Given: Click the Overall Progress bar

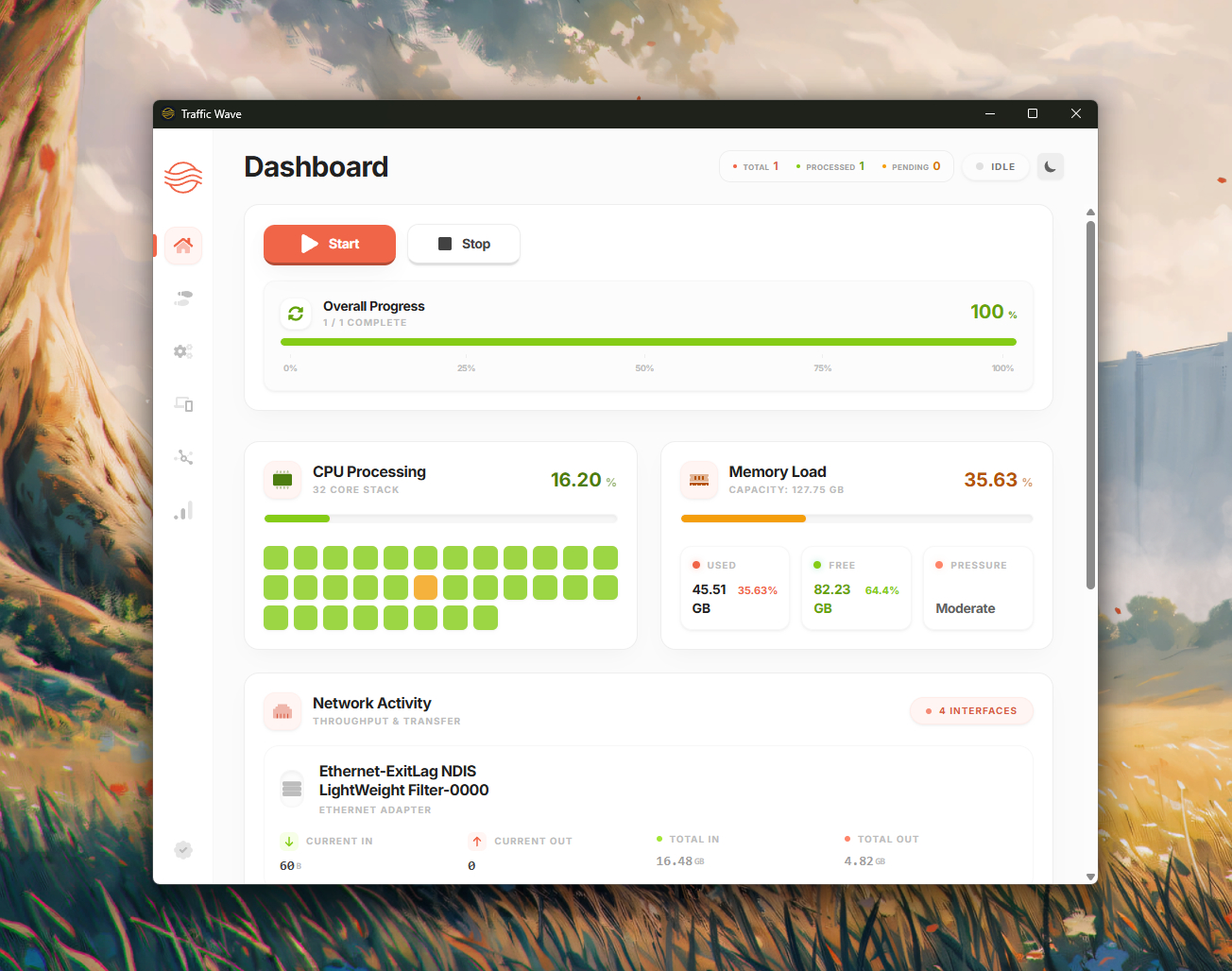Looking at the screenshot, I should coord(648,342).
